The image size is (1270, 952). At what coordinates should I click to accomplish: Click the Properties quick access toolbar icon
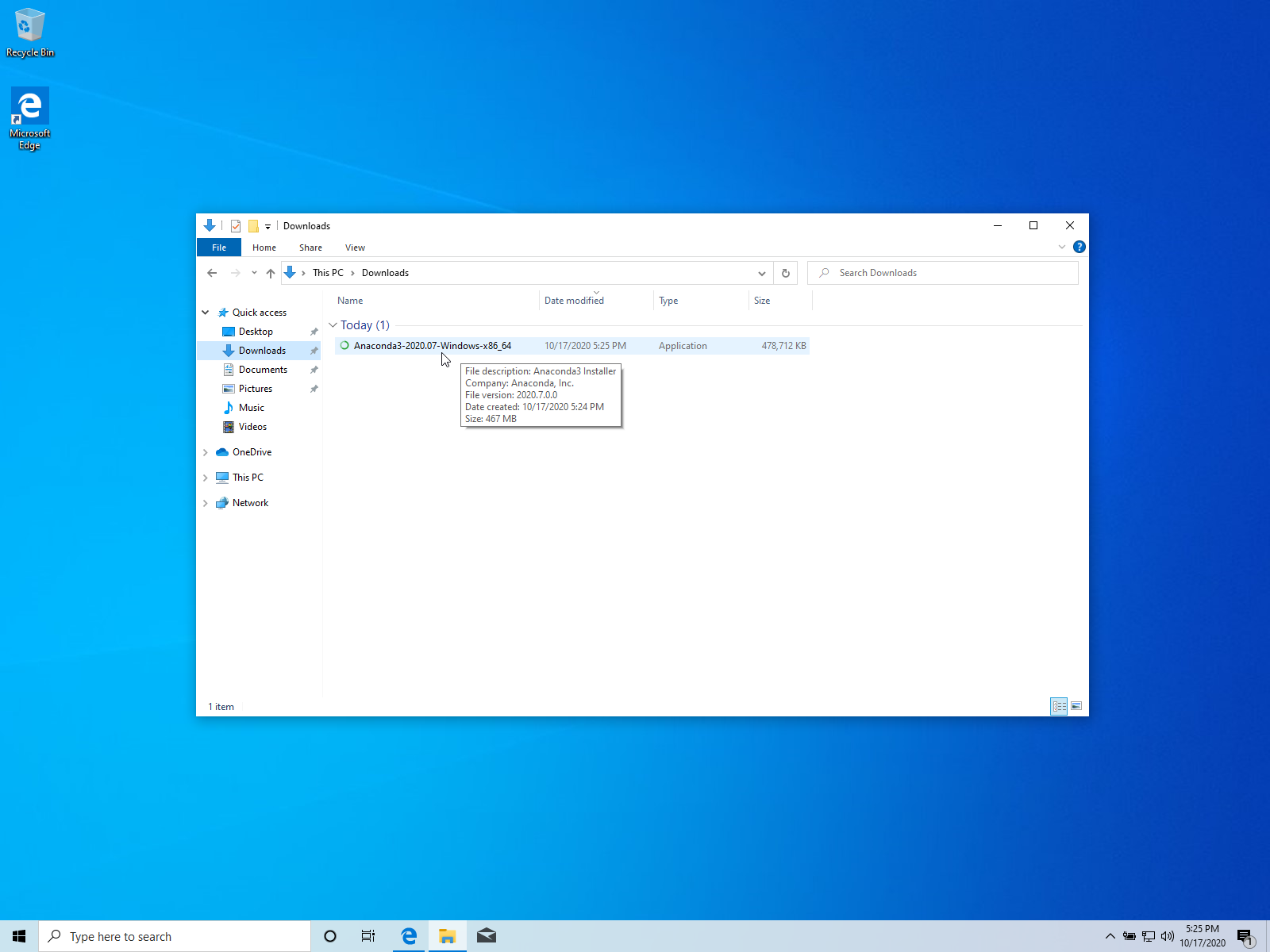pyautogui.click(x=236, y=226)
